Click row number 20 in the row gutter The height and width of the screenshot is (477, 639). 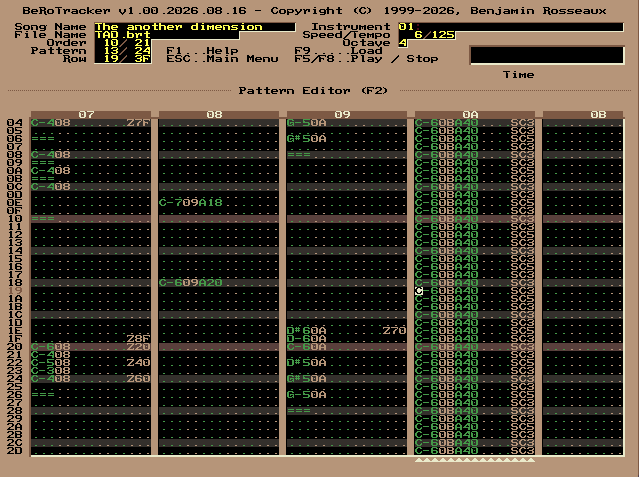click(15, 347)
